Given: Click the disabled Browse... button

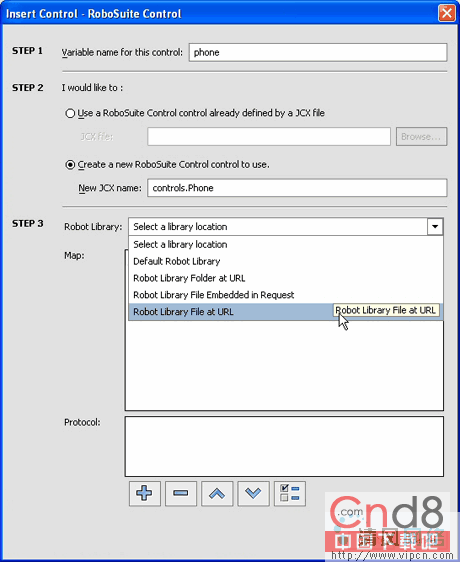Looking at the screenshot, I should pyautogui.click(x=421, y=137).
